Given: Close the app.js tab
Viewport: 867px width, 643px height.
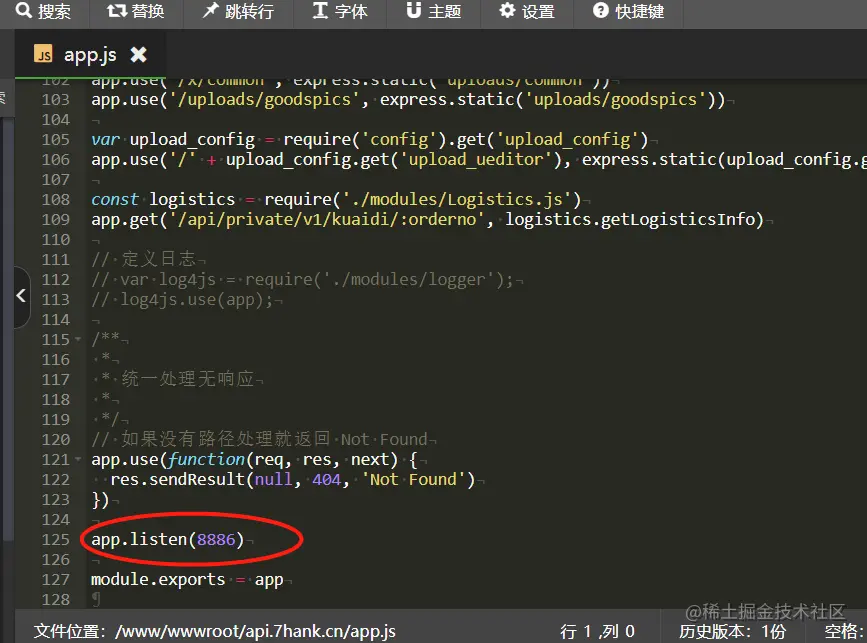Looking at the screenshot, I should point(138,54).
